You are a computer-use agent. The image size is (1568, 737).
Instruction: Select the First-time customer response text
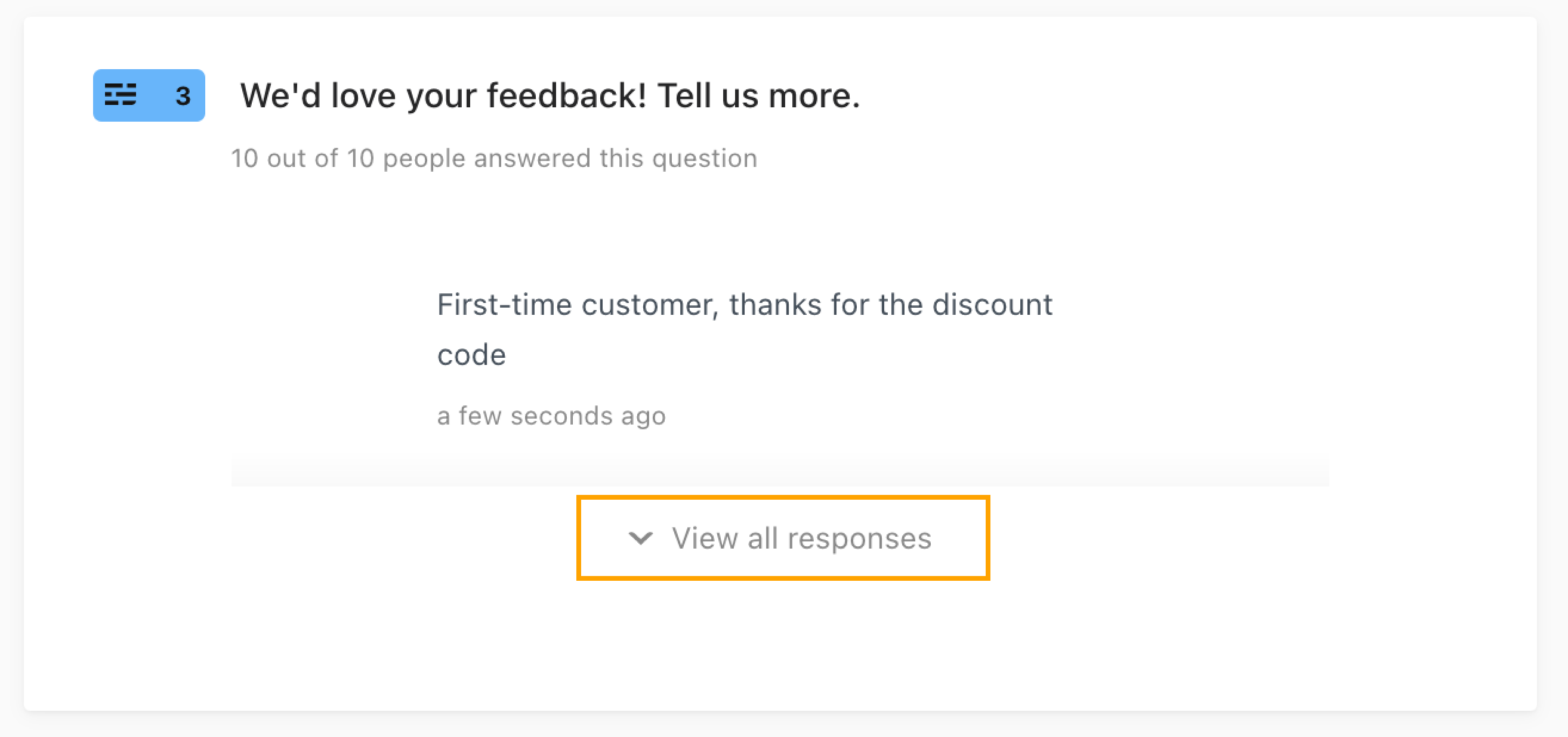(x=745, y=329)
